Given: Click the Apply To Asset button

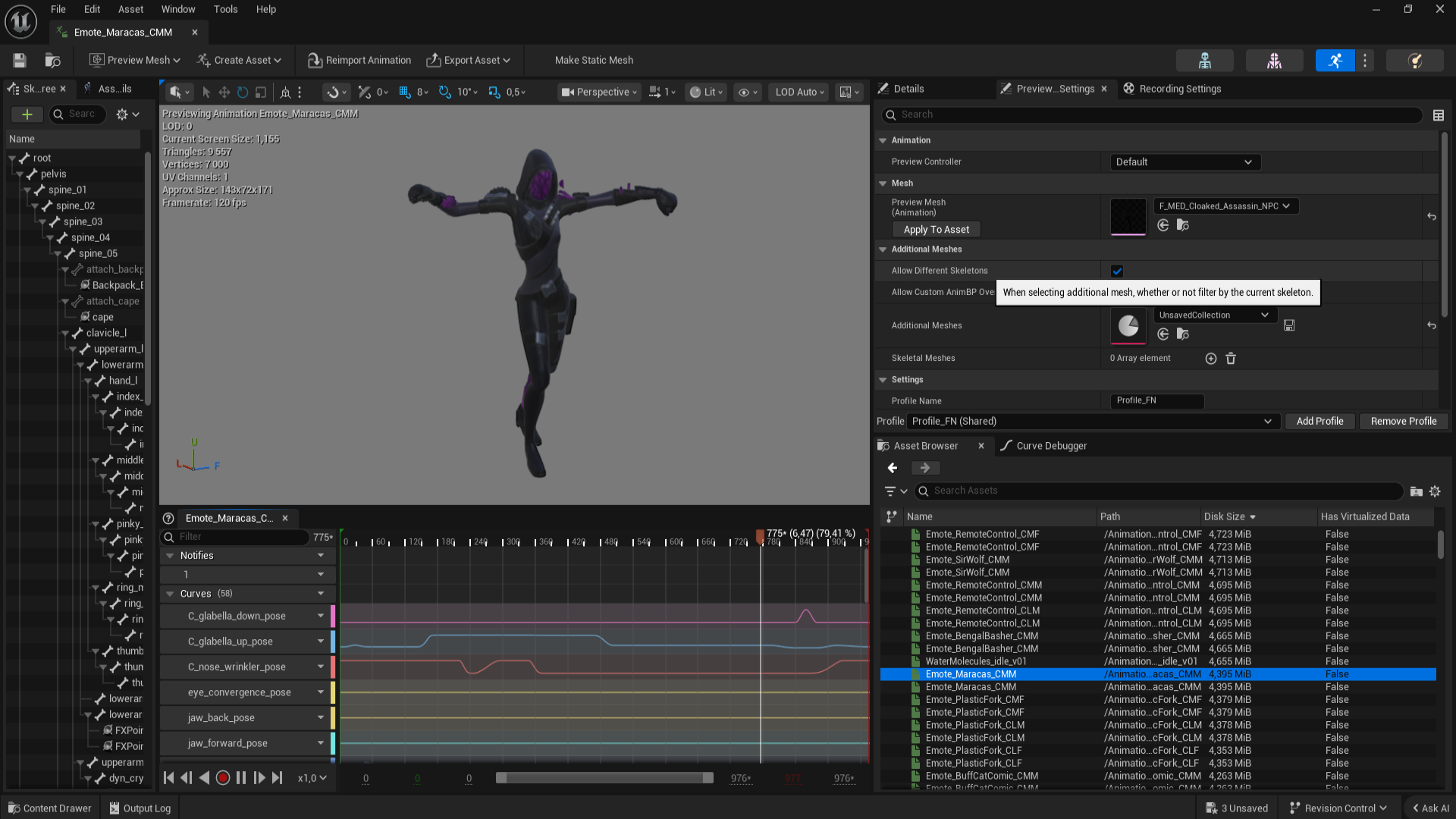Looking at the screenshot, I should click(x=936, y=229).
